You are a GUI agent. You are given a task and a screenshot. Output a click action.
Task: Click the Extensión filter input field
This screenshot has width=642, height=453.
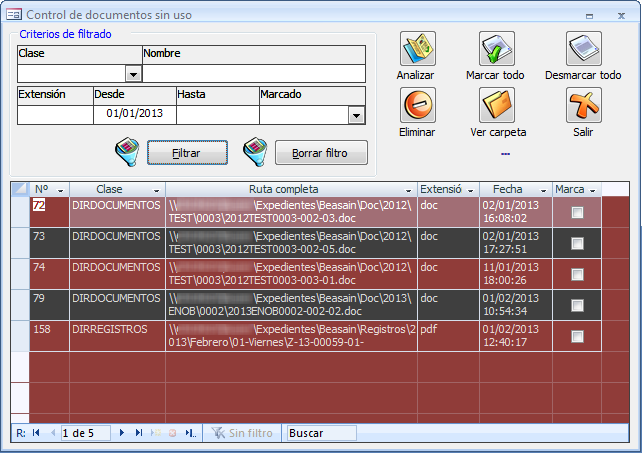pyautogui.click(x=55, y=115)
